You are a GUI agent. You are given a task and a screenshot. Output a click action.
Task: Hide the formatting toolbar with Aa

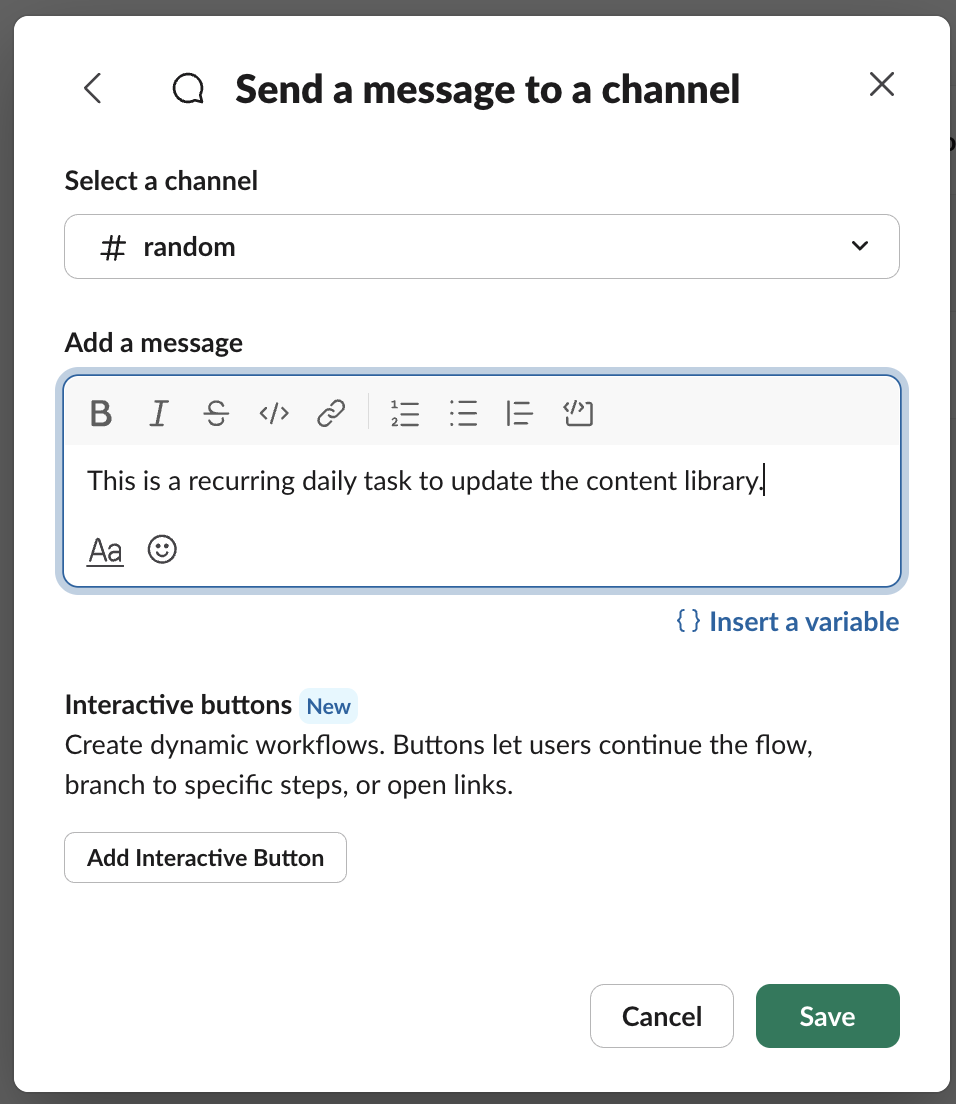(x=105, y=550)
